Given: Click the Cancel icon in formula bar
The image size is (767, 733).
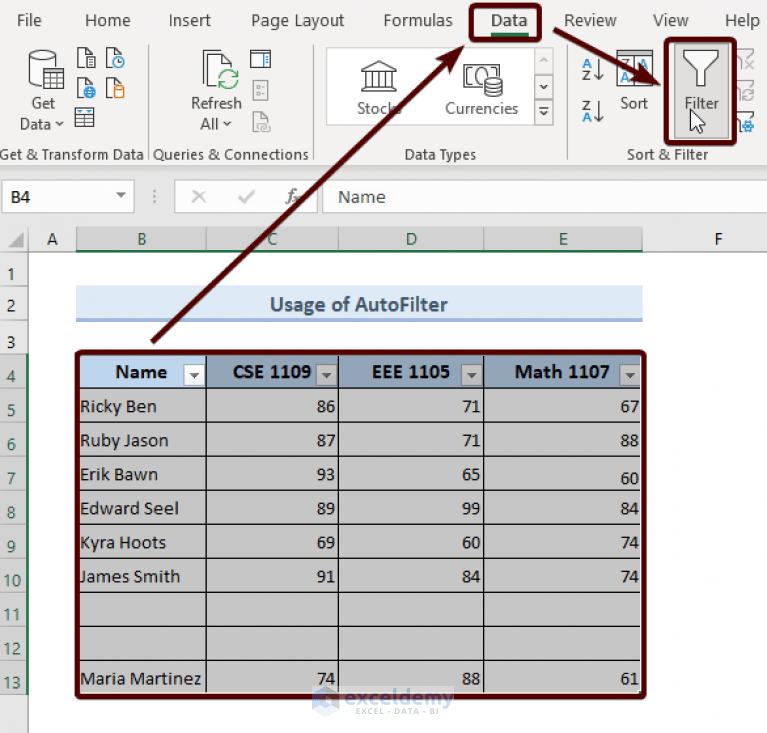Looking at the screenshot, I should point(199,197).
